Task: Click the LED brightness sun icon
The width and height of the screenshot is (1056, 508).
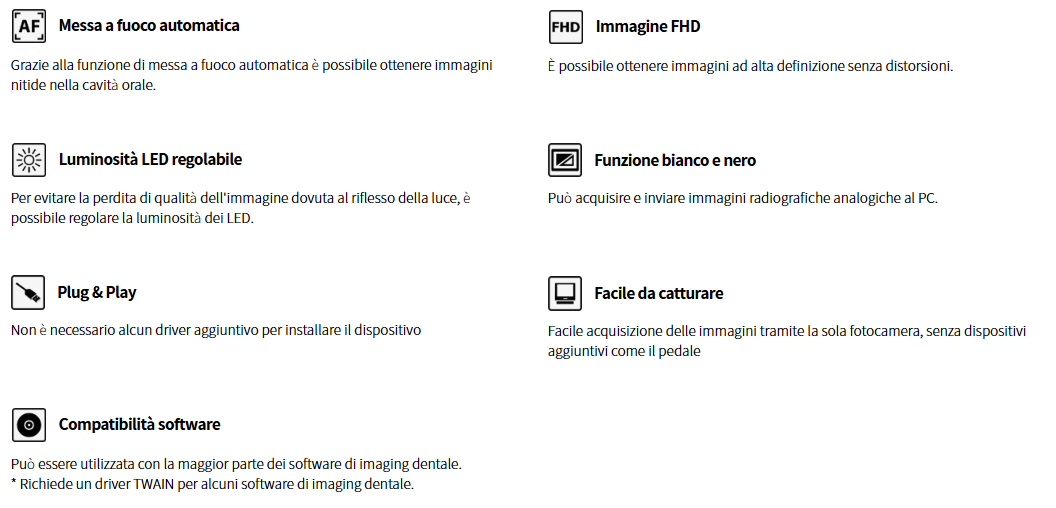Action: click(x=28, y=160)
